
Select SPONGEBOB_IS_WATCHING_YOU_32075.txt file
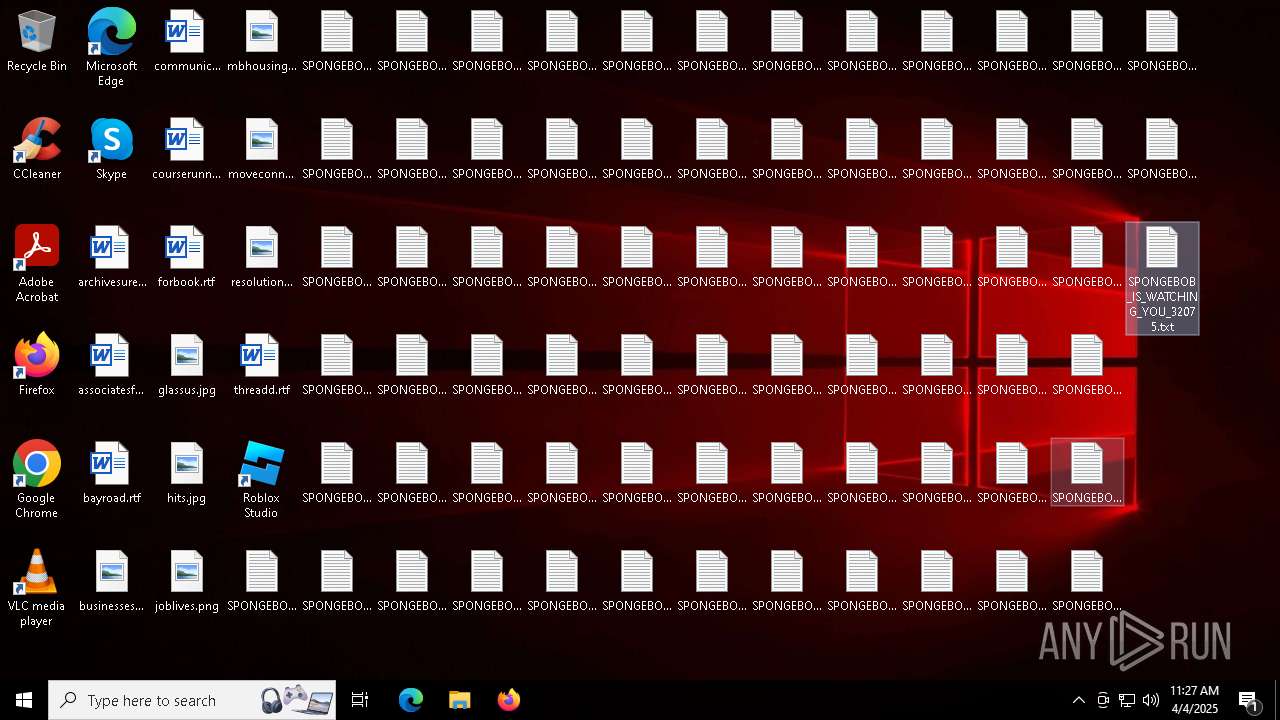[x=1162, y=279]
